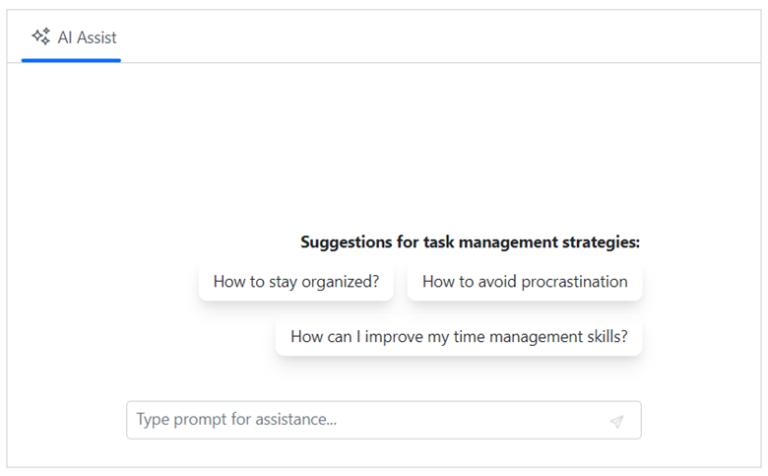Pick the improve time management skills suggestion
Screen dimensions: 768x476
point(459,337)
